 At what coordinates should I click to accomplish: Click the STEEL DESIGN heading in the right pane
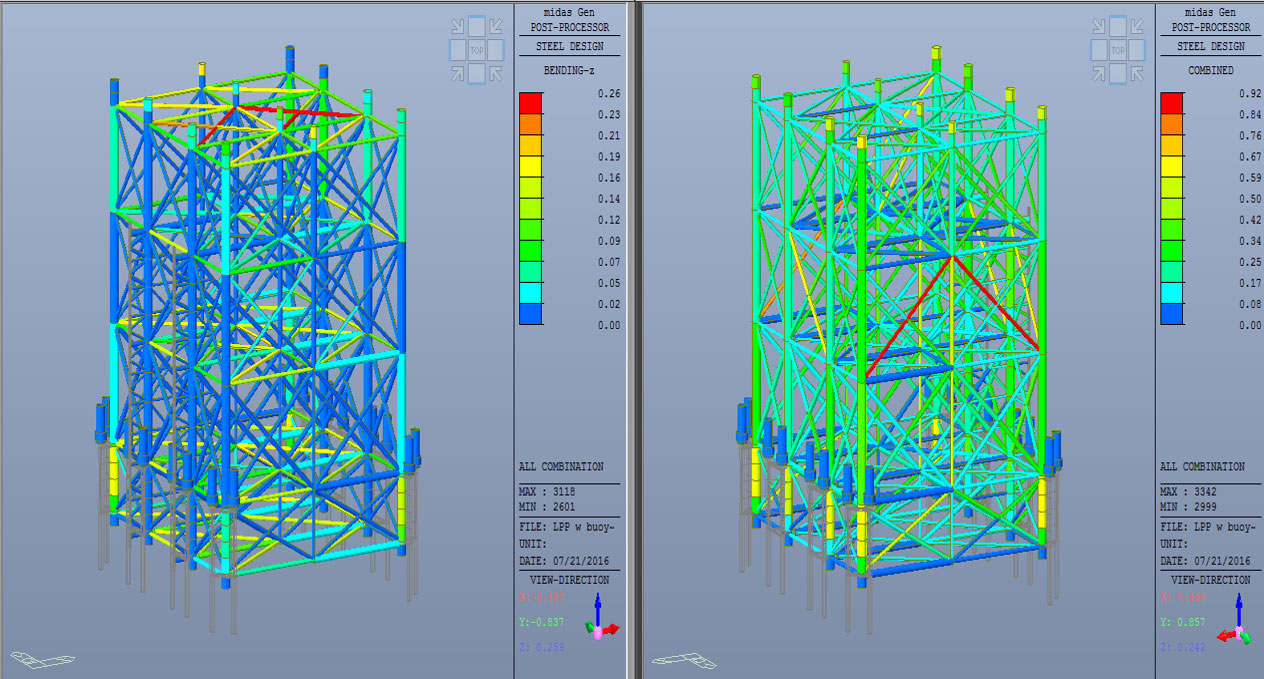[x=1211, y=46]
